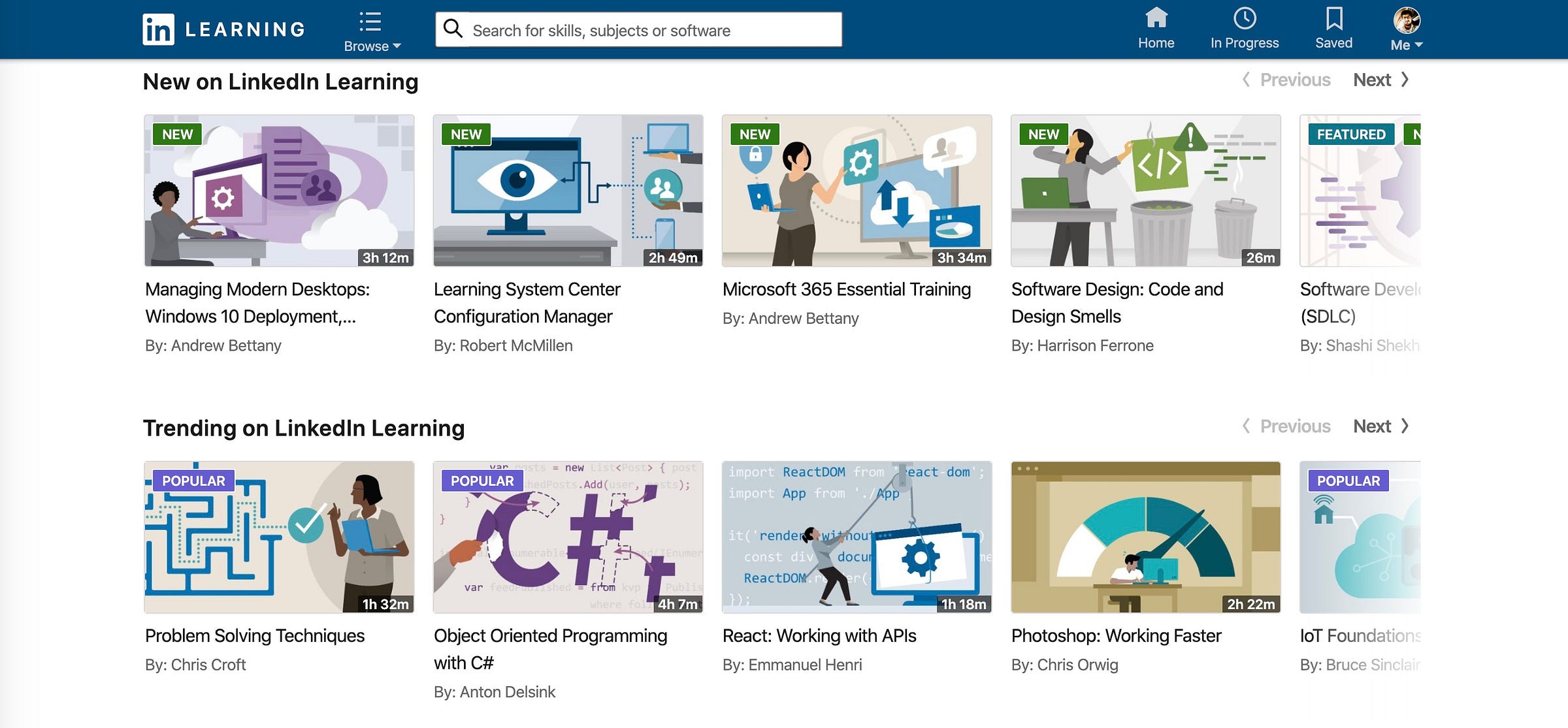Click POPULAR badge on C# course
The height and width of the screenshot is (728, 1568).
(x=482, y=481)
